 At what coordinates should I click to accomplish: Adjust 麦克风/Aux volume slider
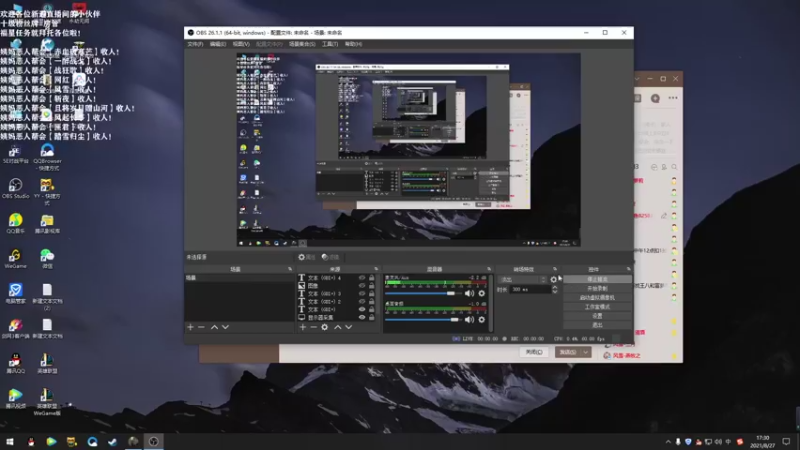422,293
